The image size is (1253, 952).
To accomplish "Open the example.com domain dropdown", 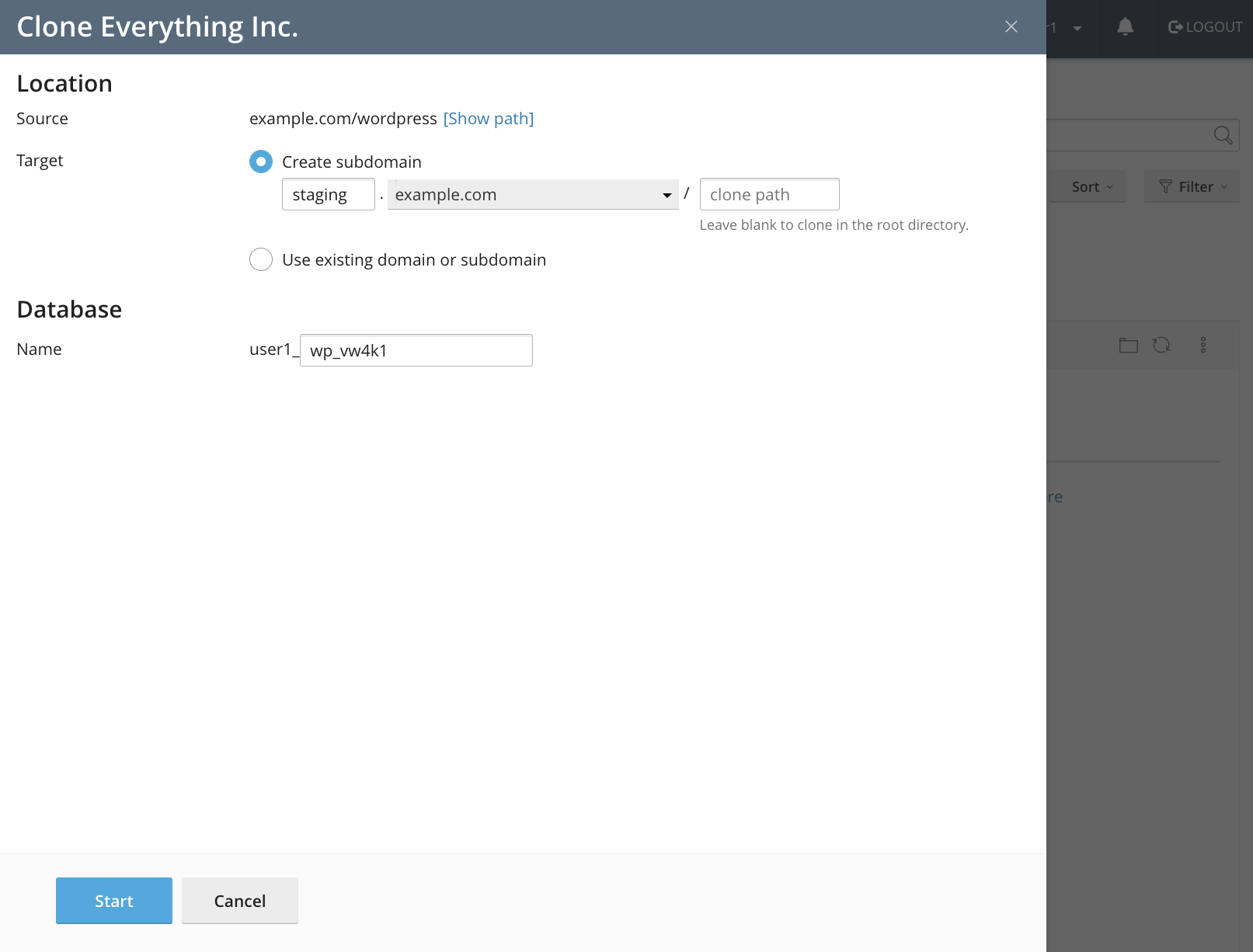I will coord(666,194).
